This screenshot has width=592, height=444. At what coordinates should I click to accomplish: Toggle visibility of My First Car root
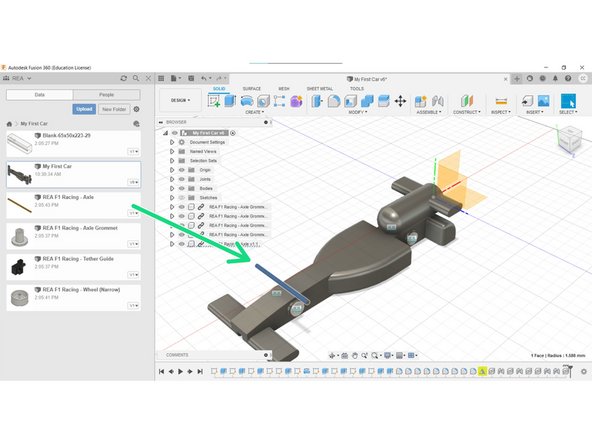click(175, 133)
